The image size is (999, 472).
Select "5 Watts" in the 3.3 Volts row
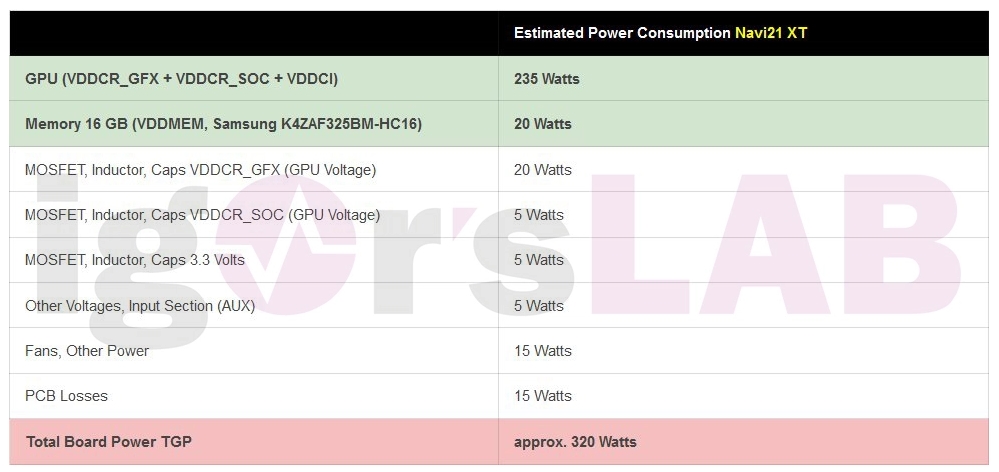[539, 260]
